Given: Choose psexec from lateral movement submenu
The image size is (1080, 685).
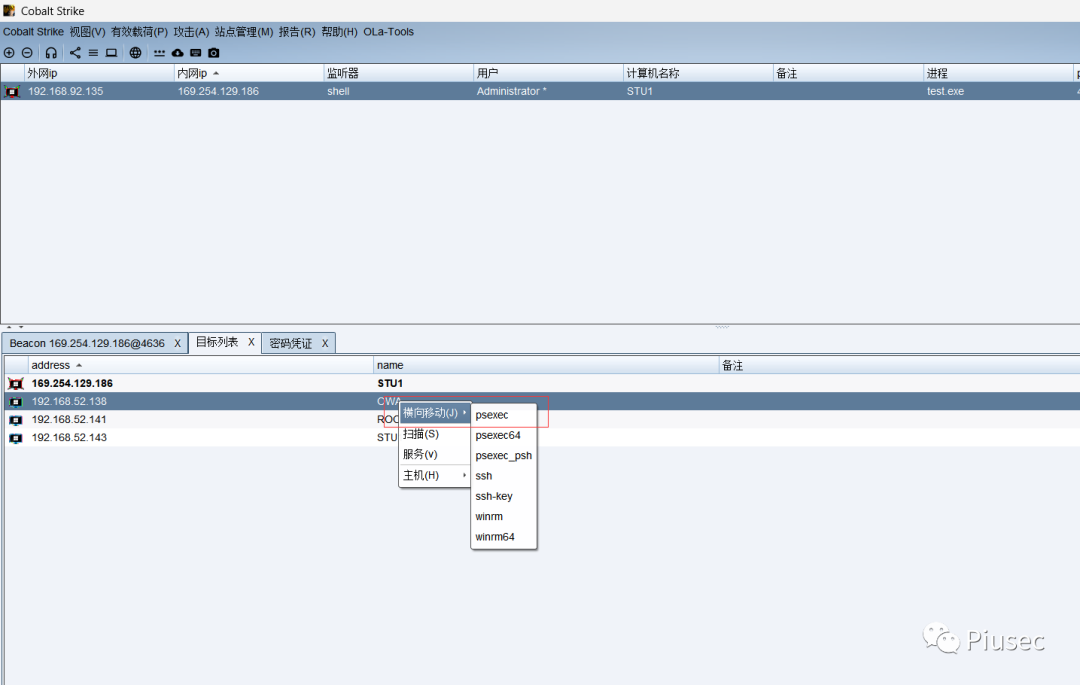Looking at the screenshot, I should point(503,415).
